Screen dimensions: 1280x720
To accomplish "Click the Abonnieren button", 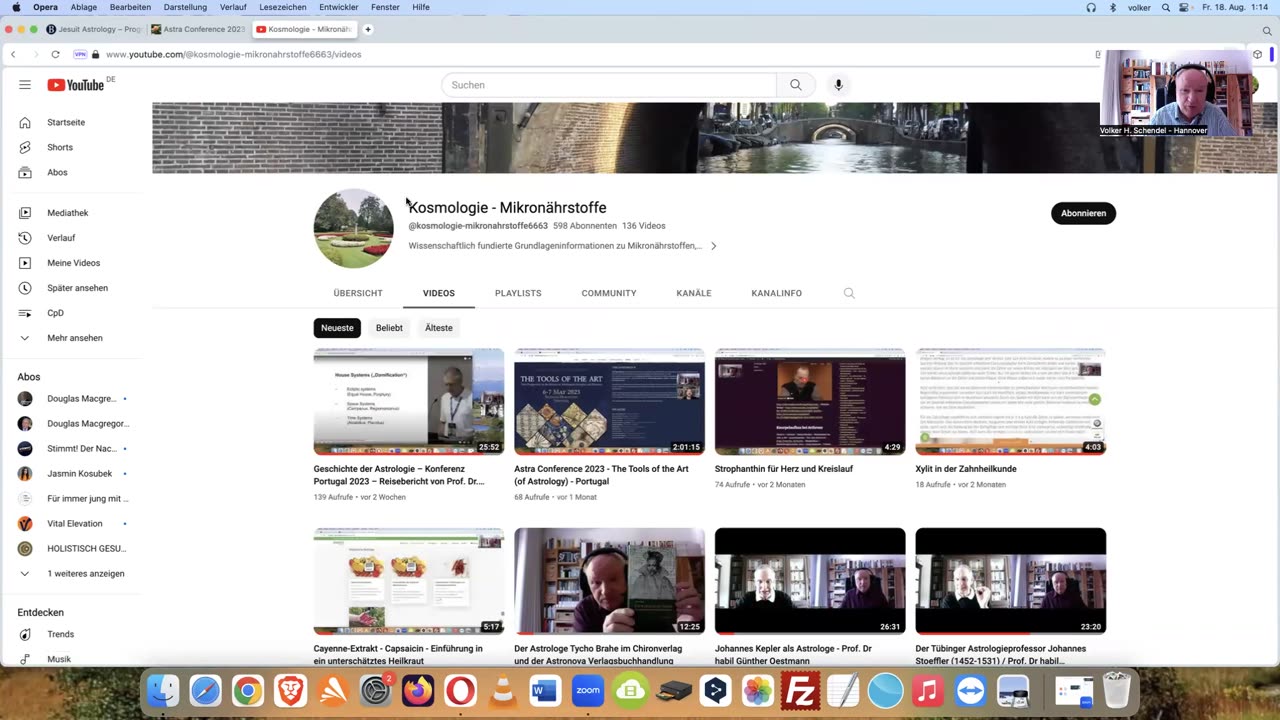I will (1083, 213).
